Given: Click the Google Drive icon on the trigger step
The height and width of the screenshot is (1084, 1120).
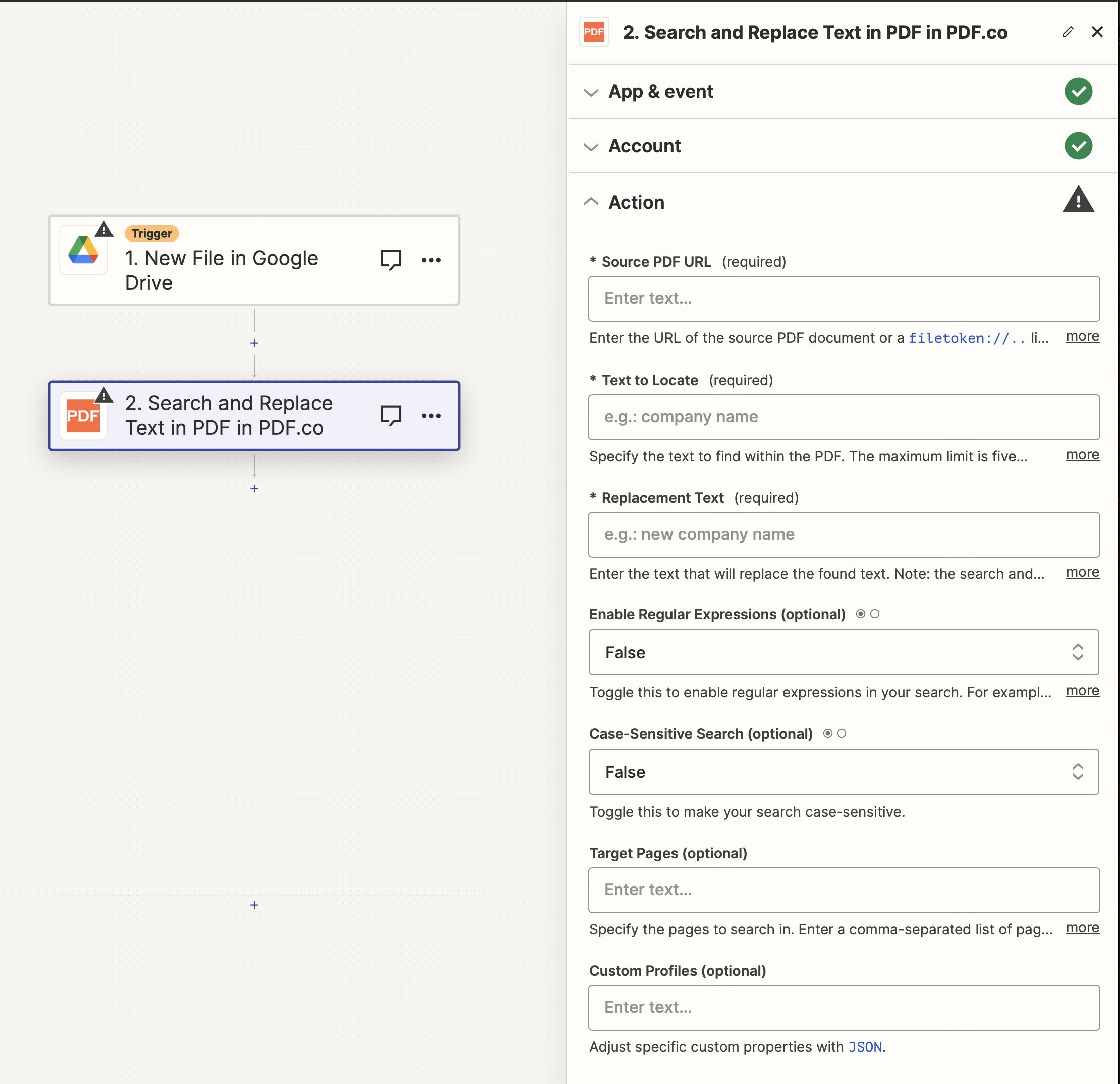Looking at the screenshot, I should click(x=83, y=250).
